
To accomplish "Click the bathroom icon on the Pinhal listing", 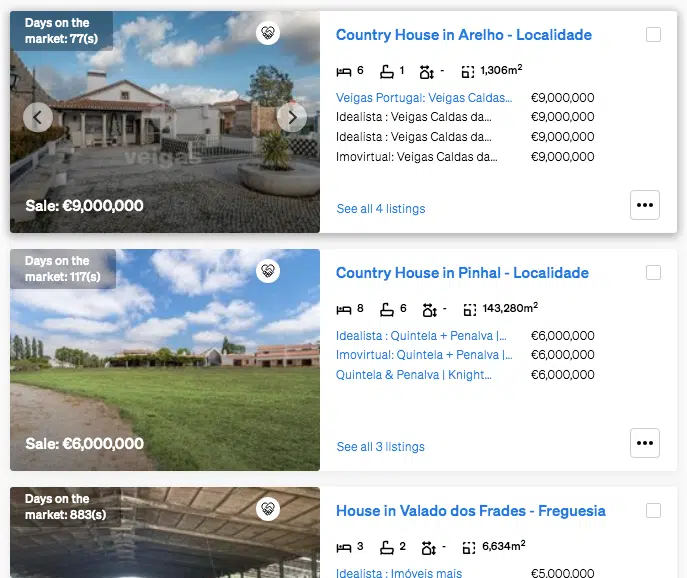I will tap(386, 309).
